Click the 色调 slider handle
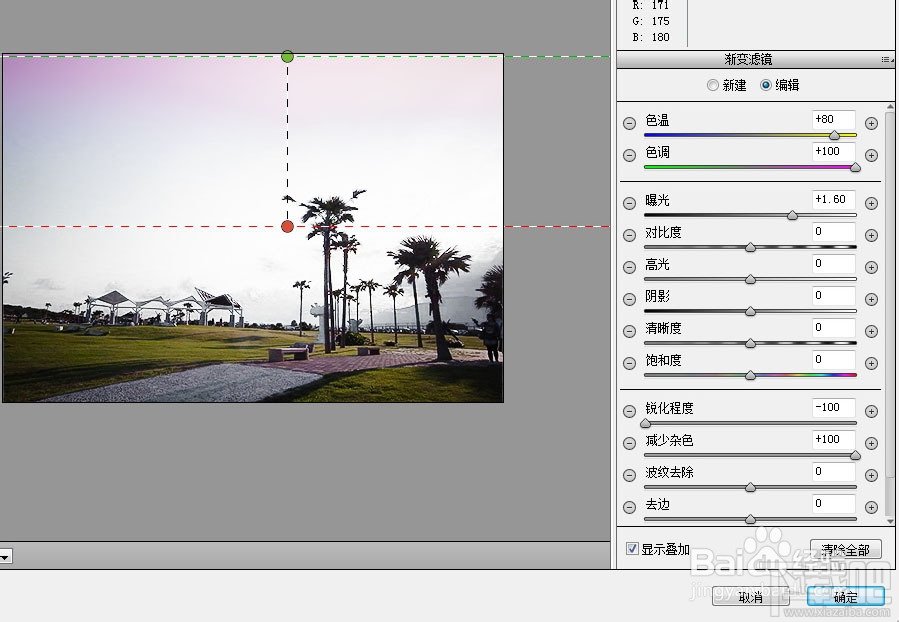899x622 pixels. coord(857,167)
